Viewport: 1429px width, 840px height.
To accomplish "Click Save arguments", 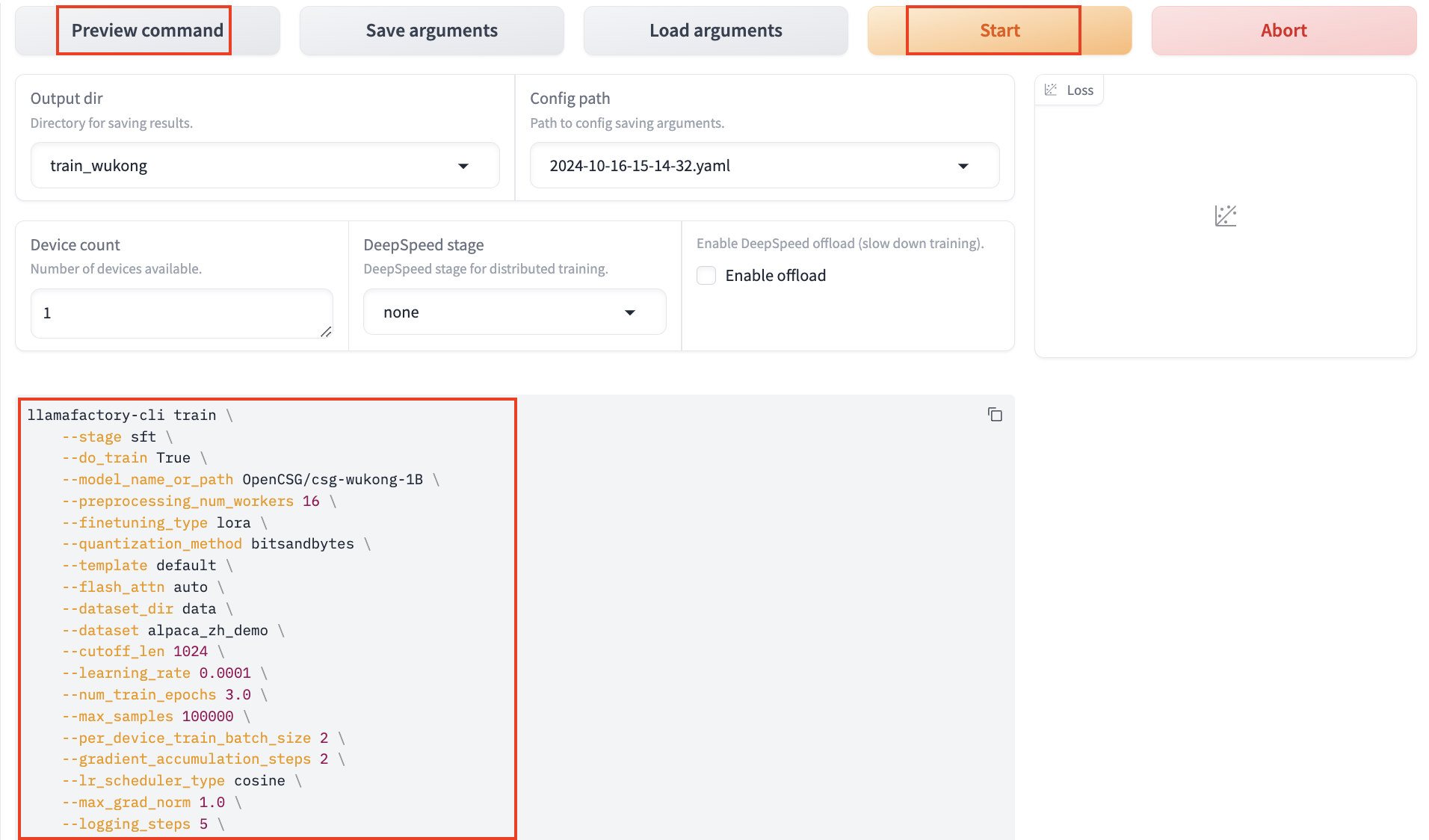I will coord(431,31).
